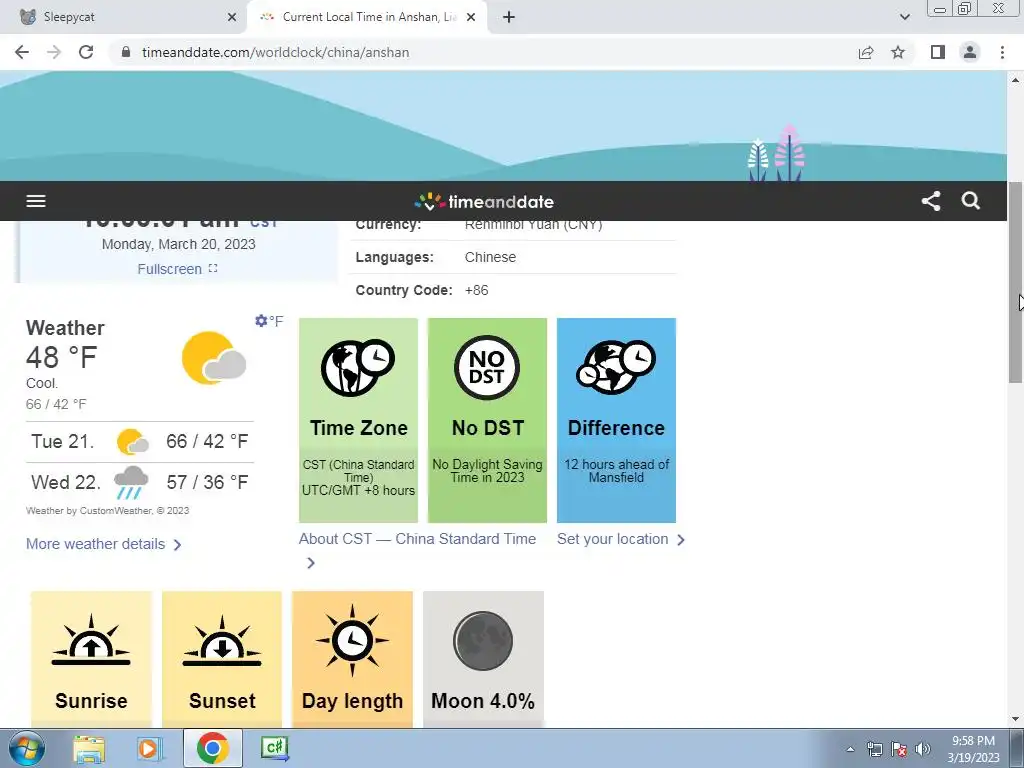1024x768 pixels.
Task: Open Windows Explorer from taskbar
Action: [89, 748]
